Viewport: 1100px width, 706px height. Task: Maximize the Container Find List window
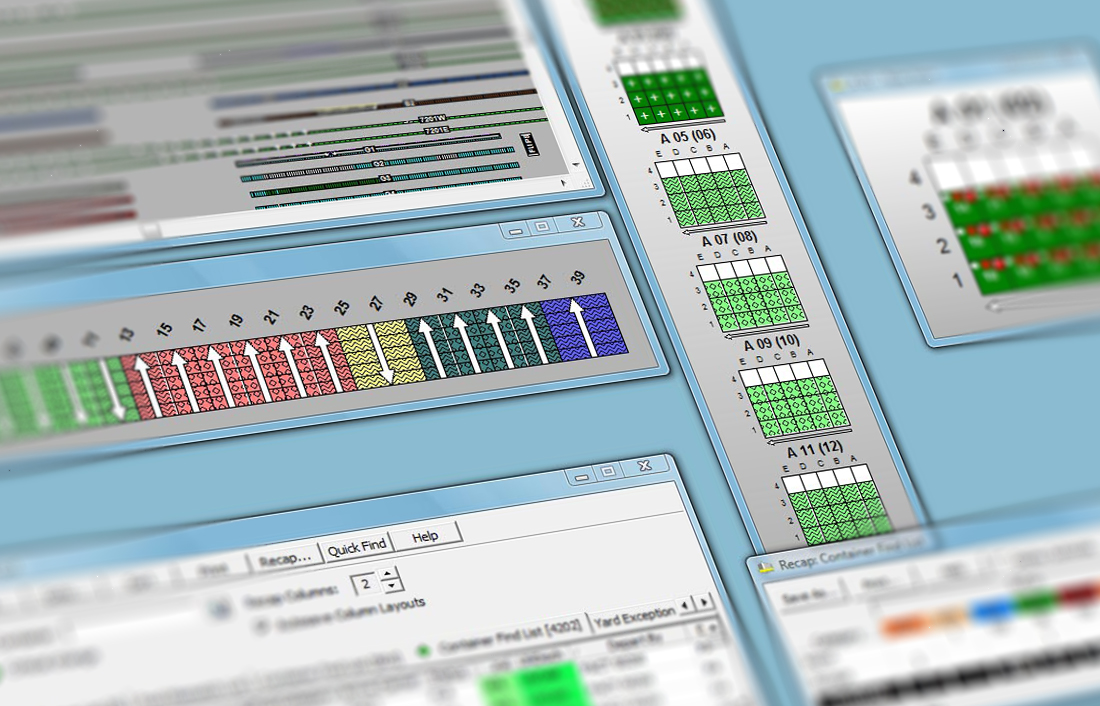[608, 472]
